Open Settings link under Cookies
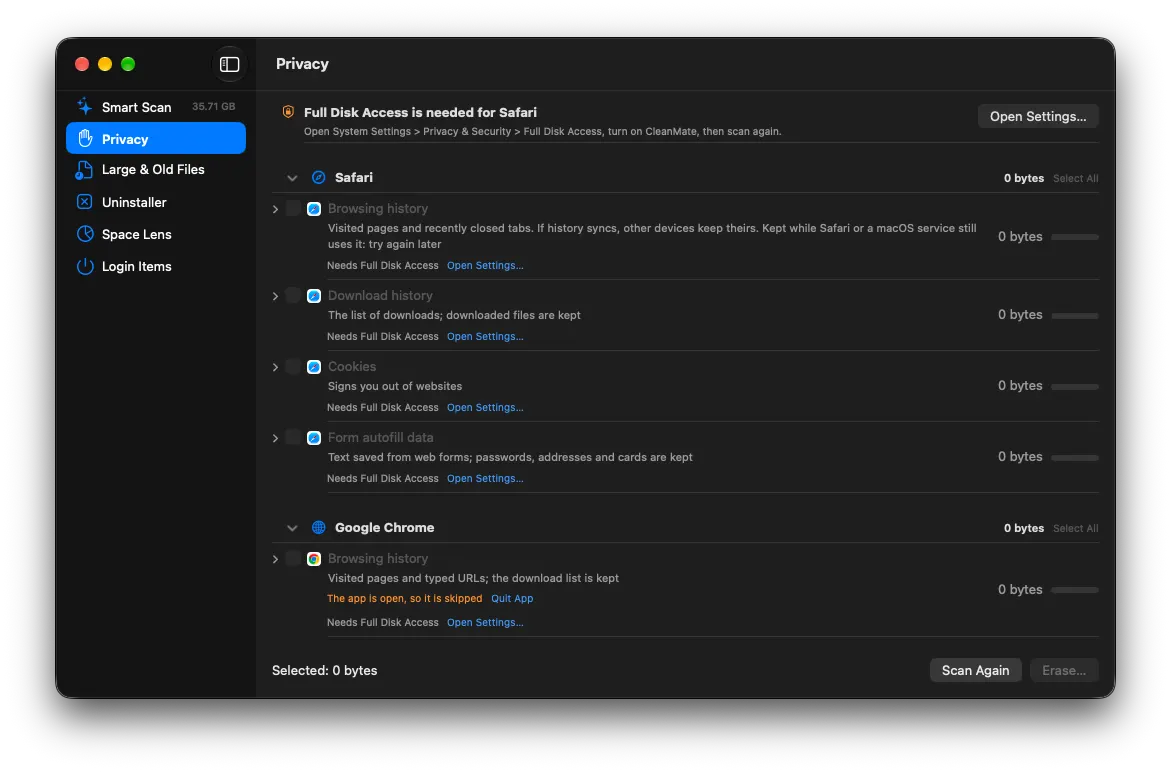This screenshot has width=1171, height=772. 485,408
